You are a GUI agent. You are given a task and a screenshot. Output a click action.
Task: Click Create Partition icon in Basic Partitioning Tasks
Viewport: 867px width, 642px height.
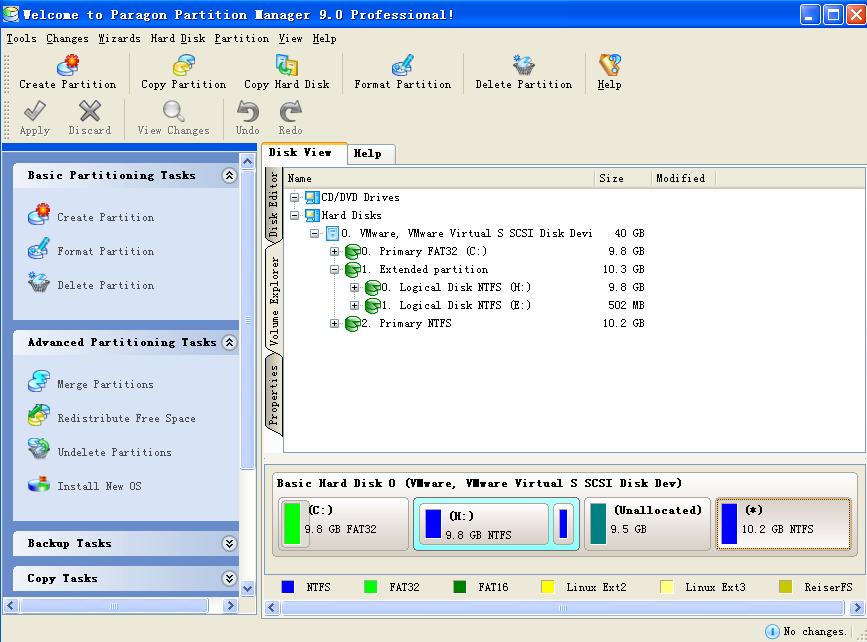coord(39,215)
